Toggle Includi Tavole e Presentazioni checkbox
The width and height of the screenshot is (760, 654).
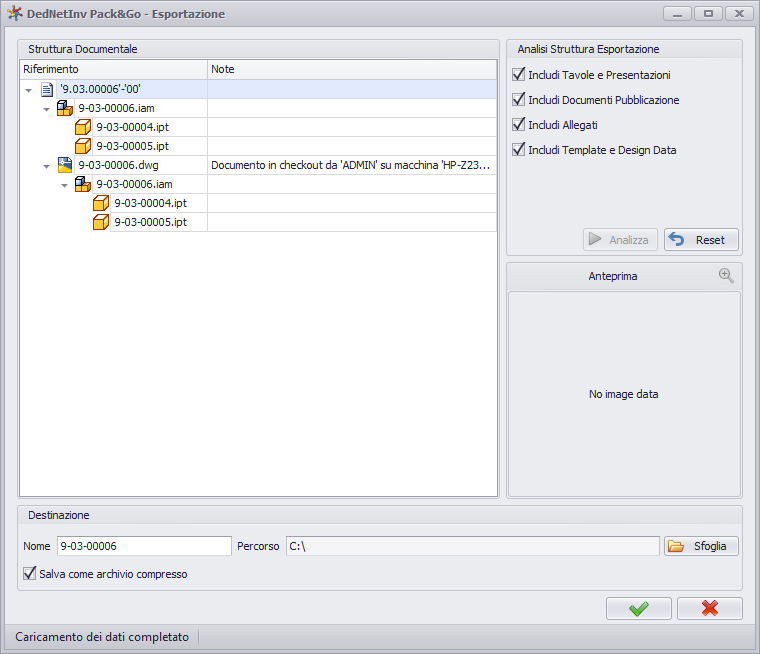tap(519, 75)
